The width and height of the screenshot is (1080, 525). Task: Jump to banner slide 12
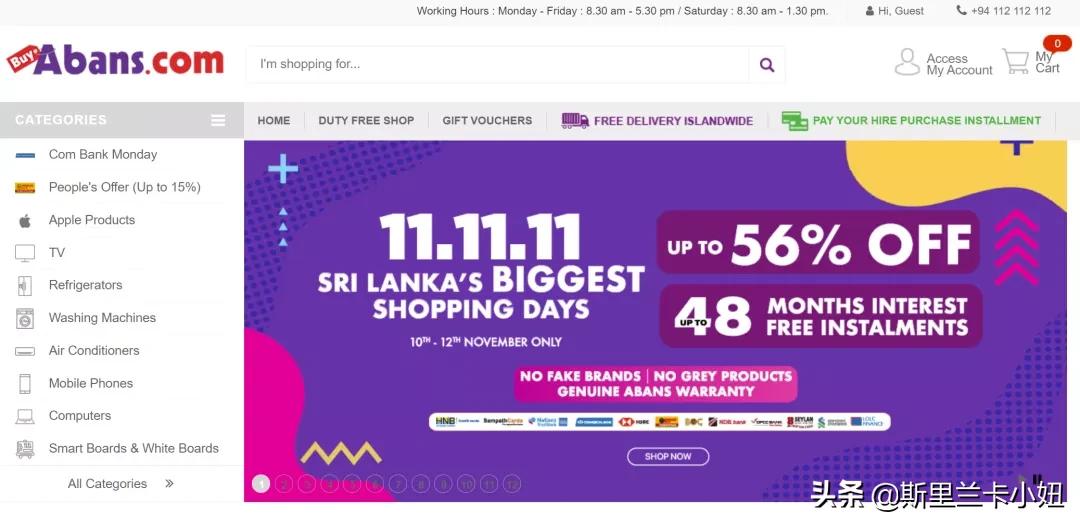512,484
